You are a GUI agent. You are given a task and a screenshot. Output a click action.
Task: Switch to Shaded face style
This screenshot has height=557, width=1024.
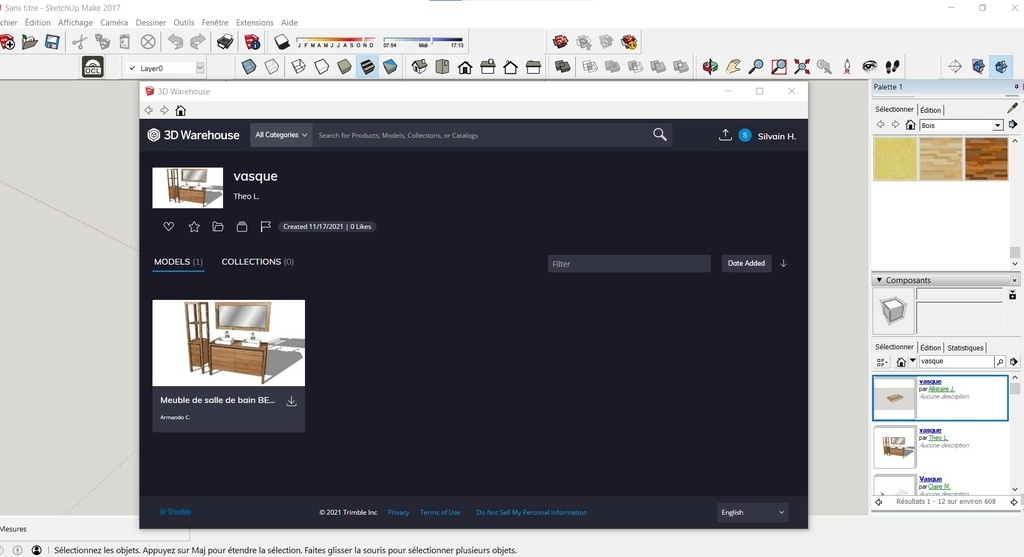(344, 67)
